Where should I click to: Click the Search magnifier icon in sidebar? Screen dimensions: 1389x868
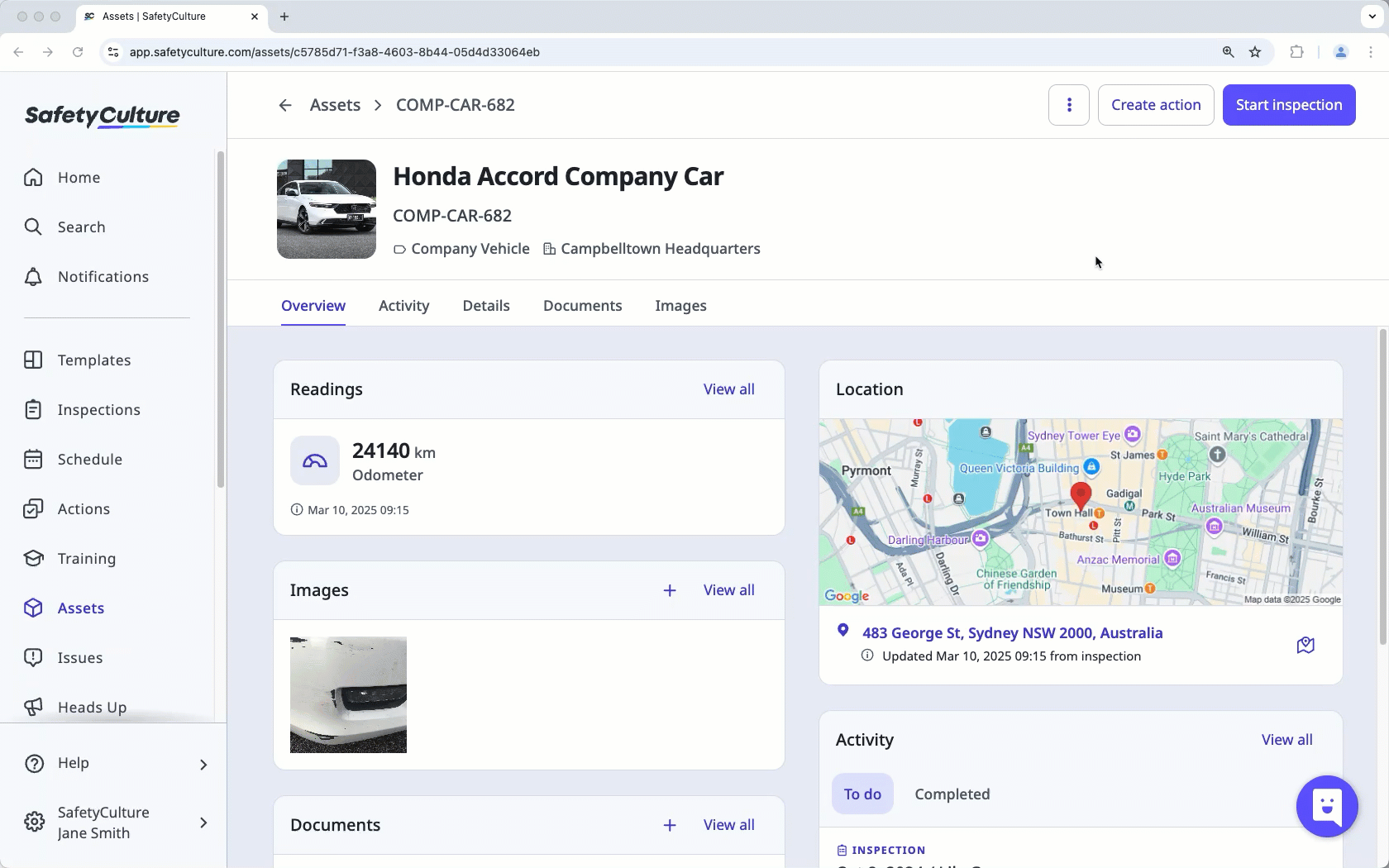33,227
